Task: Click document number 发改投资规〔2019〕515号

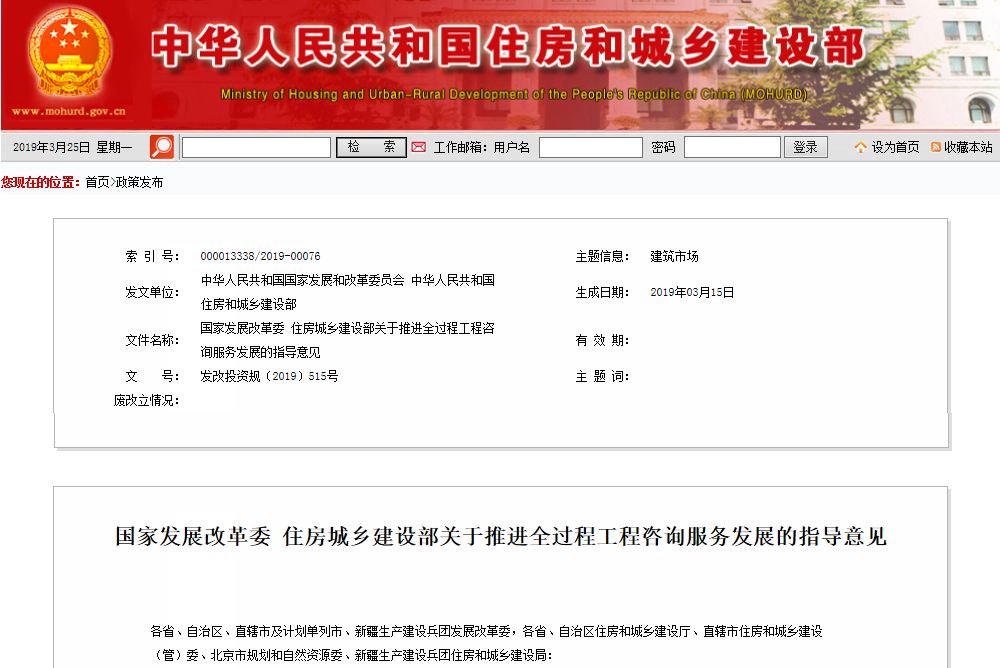Action: pyautogui.click(x=269, y=376)
